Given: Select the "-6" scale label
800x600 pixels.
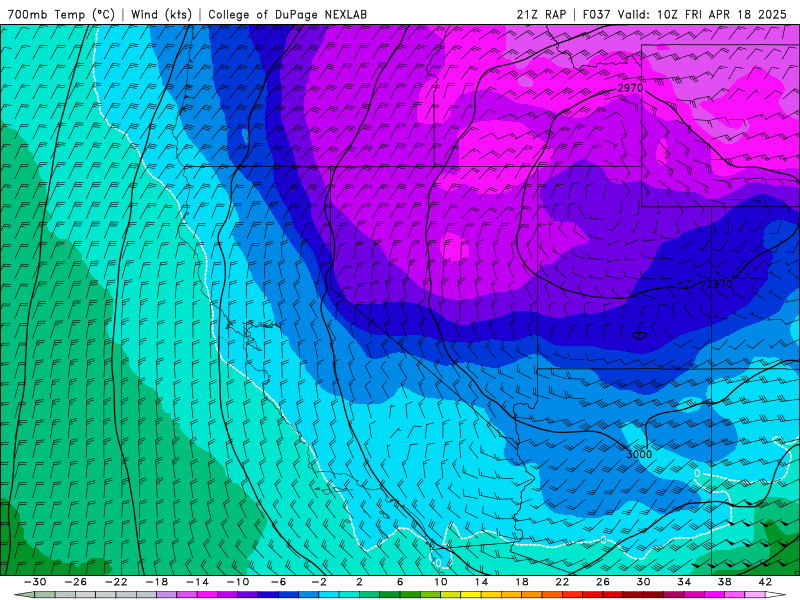Looking at the screenshot, I should [279, 582].
